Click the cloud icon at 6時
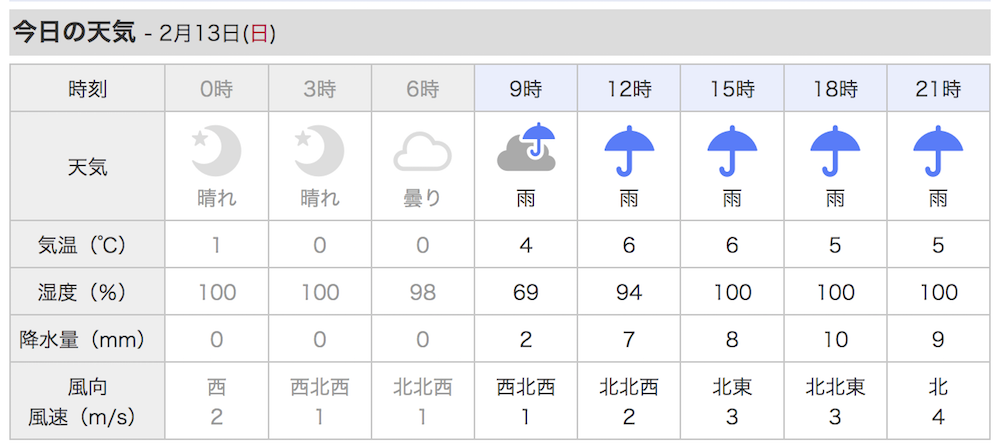 pyautogui.click(x=422, y=155)
